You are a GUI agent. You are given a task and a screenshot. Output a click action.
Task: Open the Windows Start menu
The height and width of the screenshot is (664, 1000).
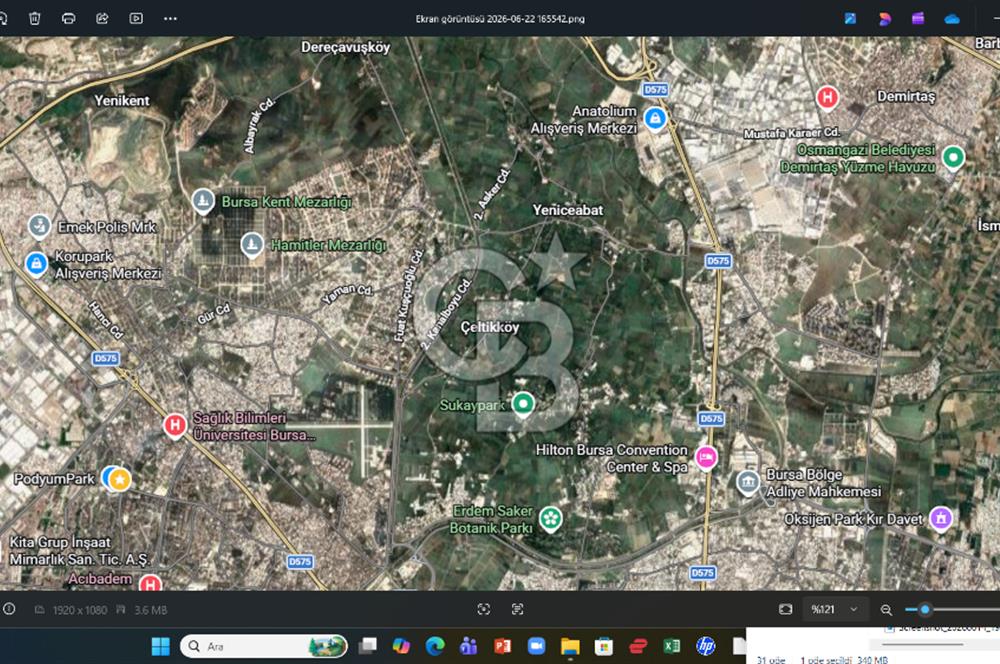point(160,646)
